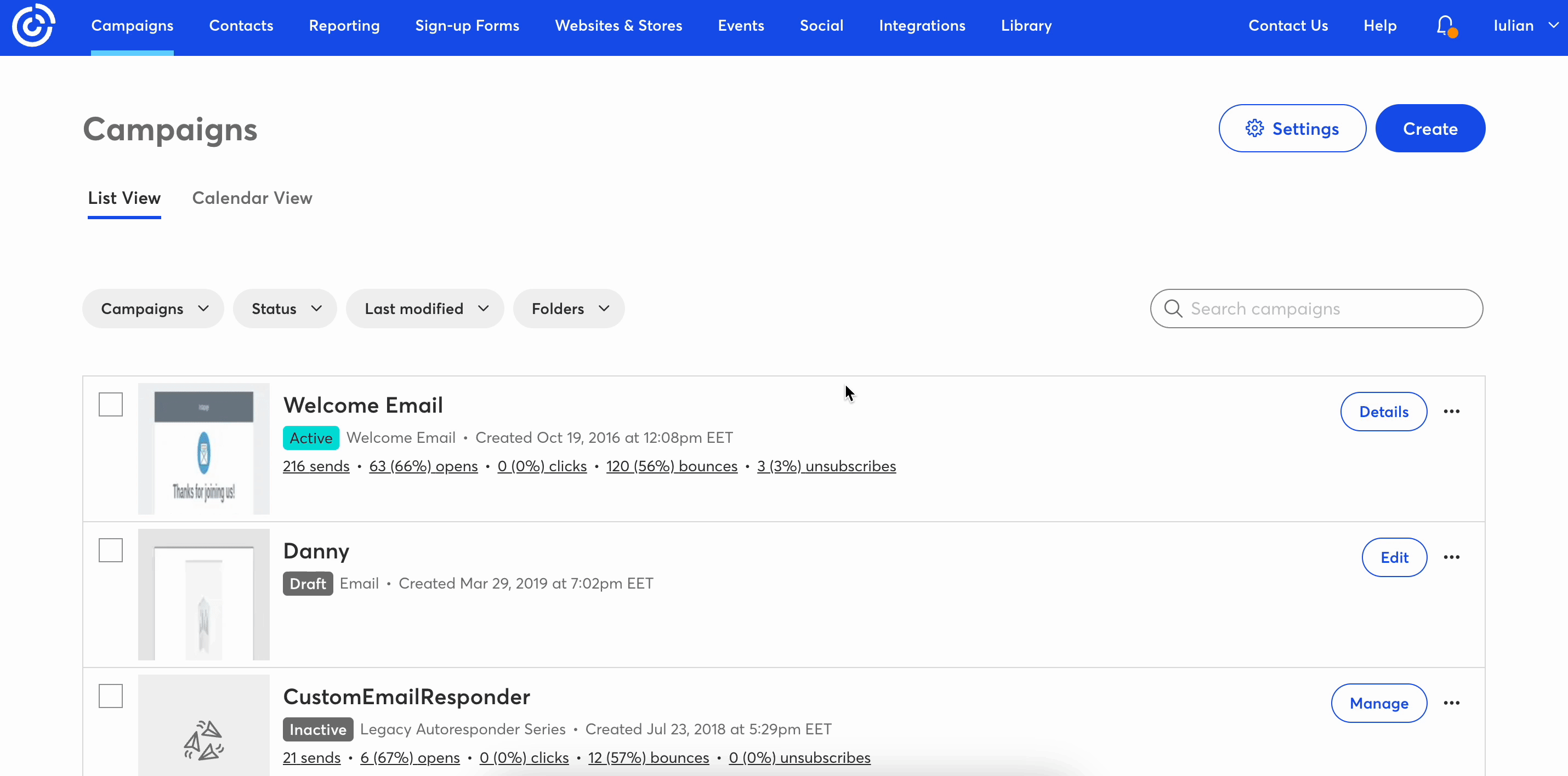The image size is (1568, 776).
Task: Open the Status filter dropdown
Action: pos(285,309)
